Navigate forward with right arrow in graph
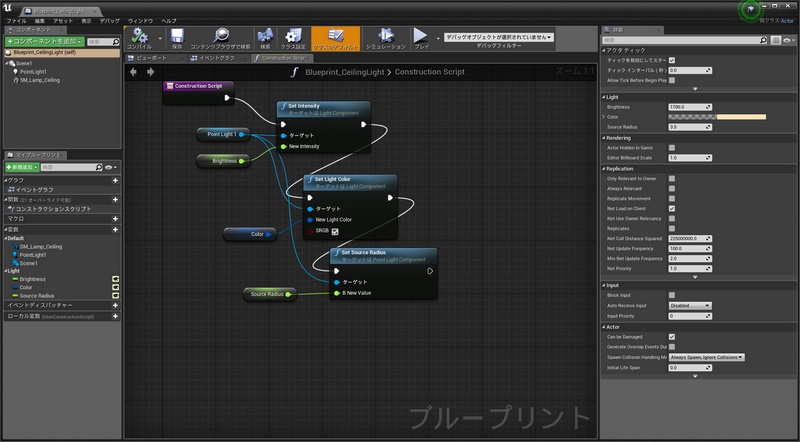Screen dimensions: 800x442 click(151, 72)
